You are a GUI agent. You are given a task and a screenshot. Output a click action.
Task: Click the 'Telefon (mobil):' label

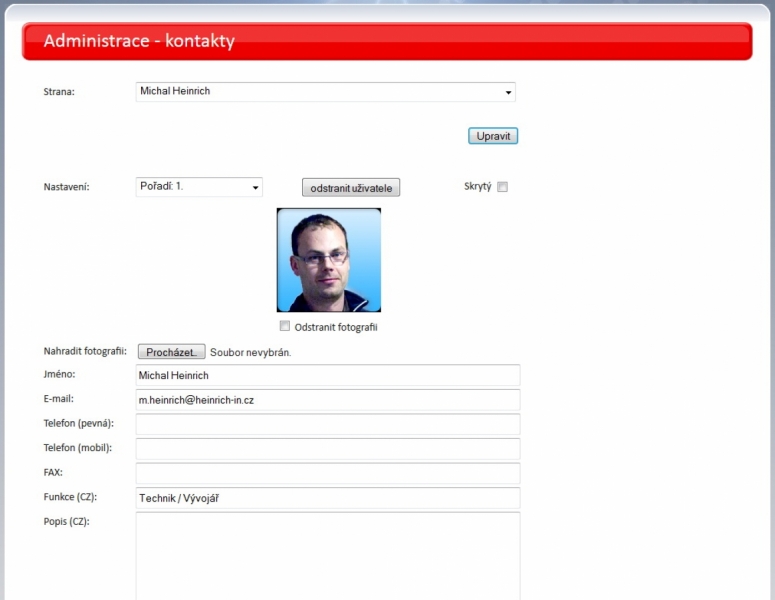(x=78, y=448)
